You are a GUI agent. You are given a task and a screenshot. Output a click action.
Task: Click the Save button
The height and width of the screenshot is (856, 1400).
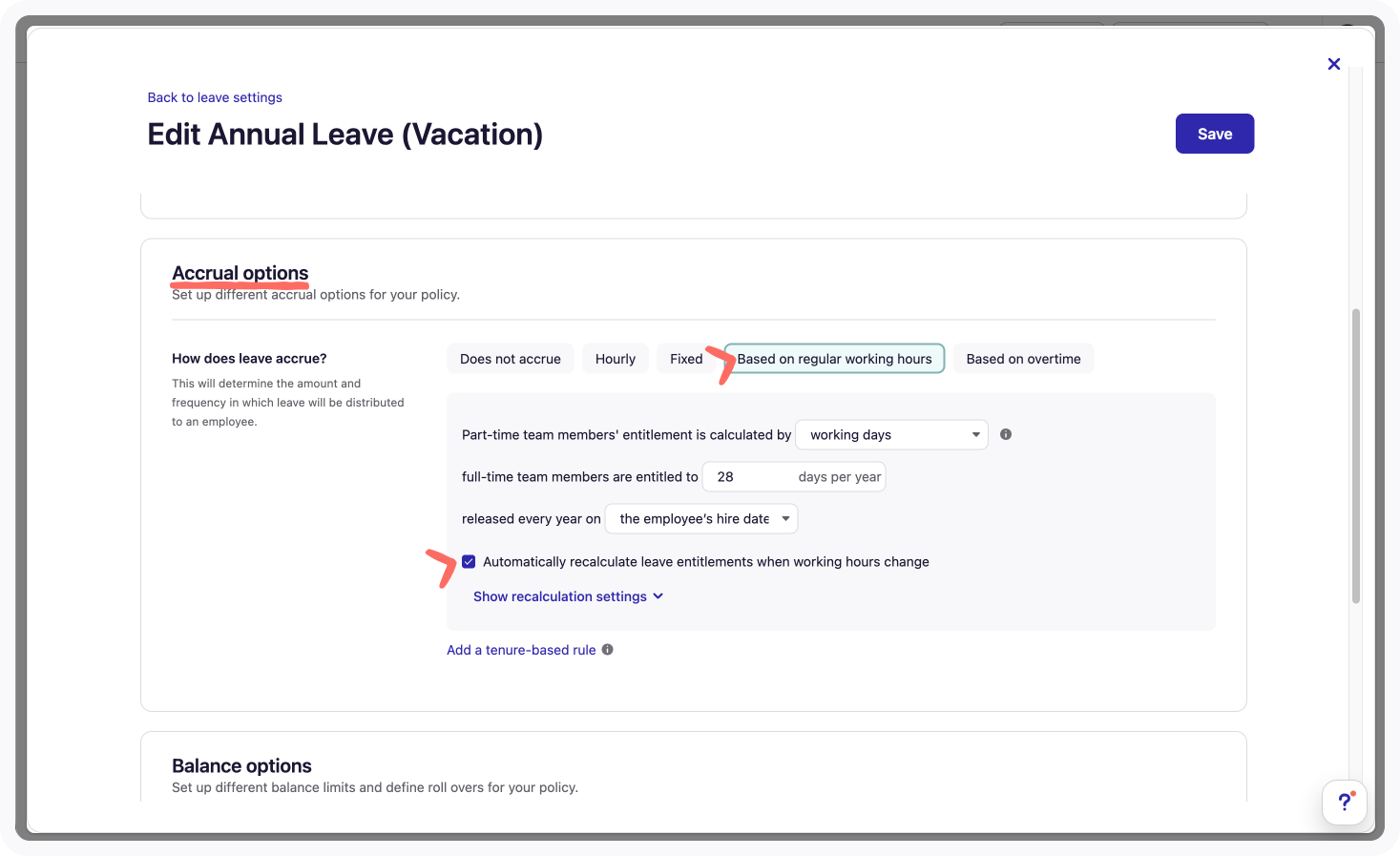pos(1215,134)
